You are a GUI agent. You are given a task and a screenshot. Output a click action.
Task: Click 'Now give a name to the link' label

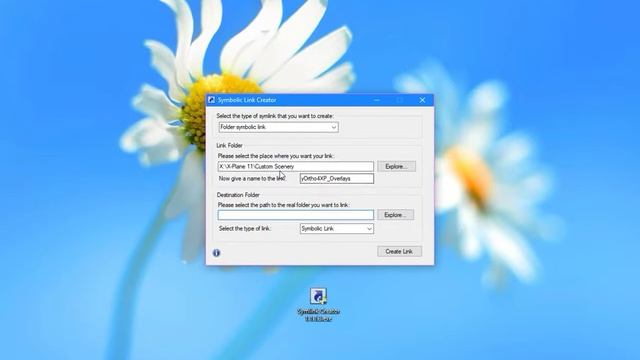[x=252, y=179]
